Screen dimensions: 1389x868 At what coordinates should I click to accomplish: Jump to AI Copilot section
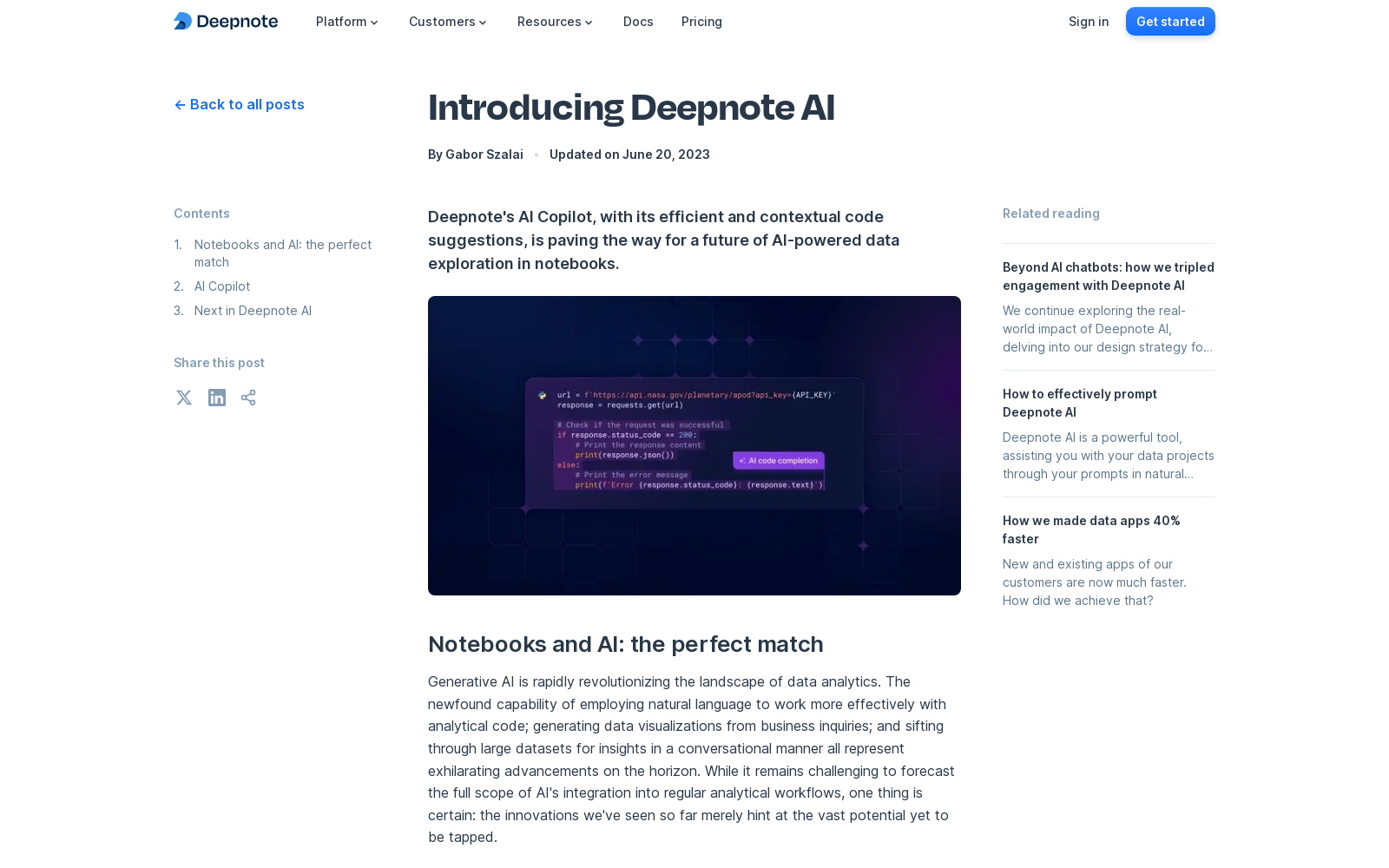pos(222,286)
